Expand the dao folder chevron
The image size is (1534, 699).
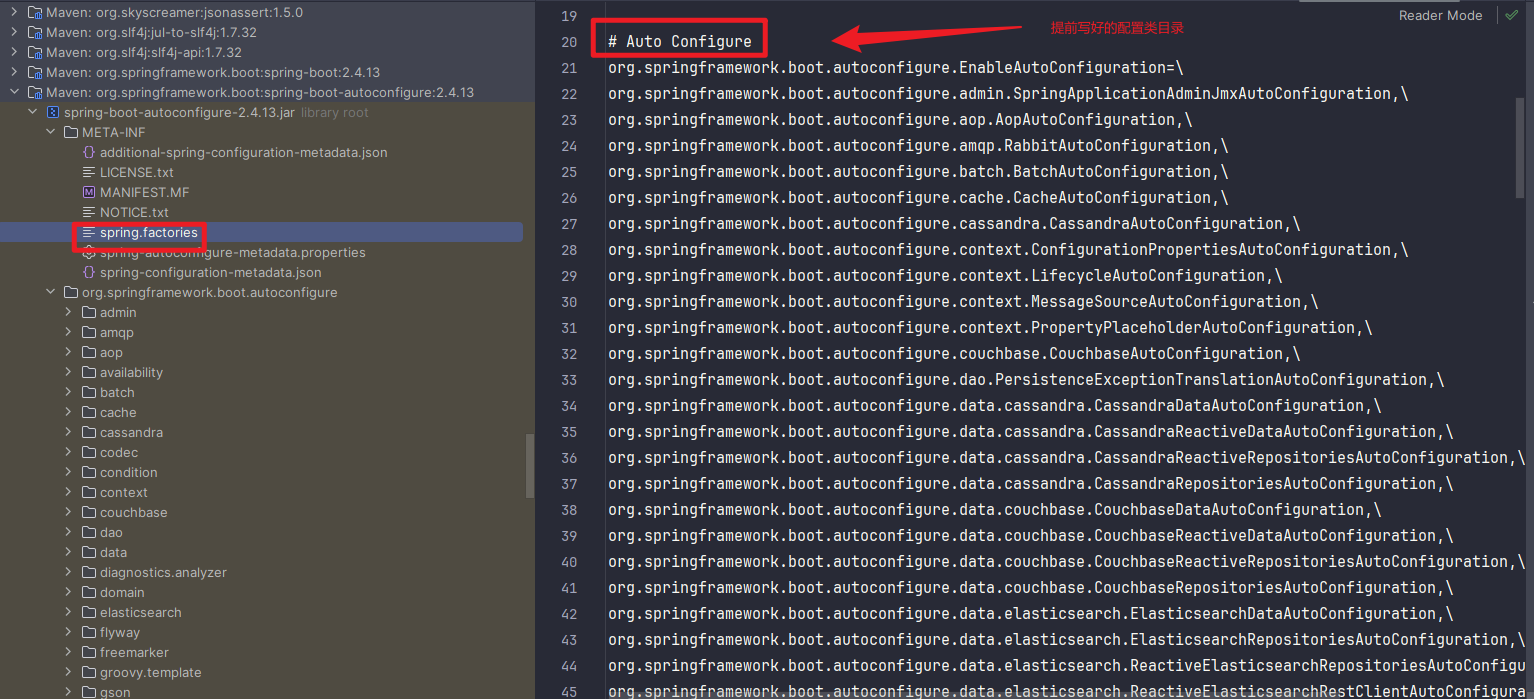click(68, 533)
